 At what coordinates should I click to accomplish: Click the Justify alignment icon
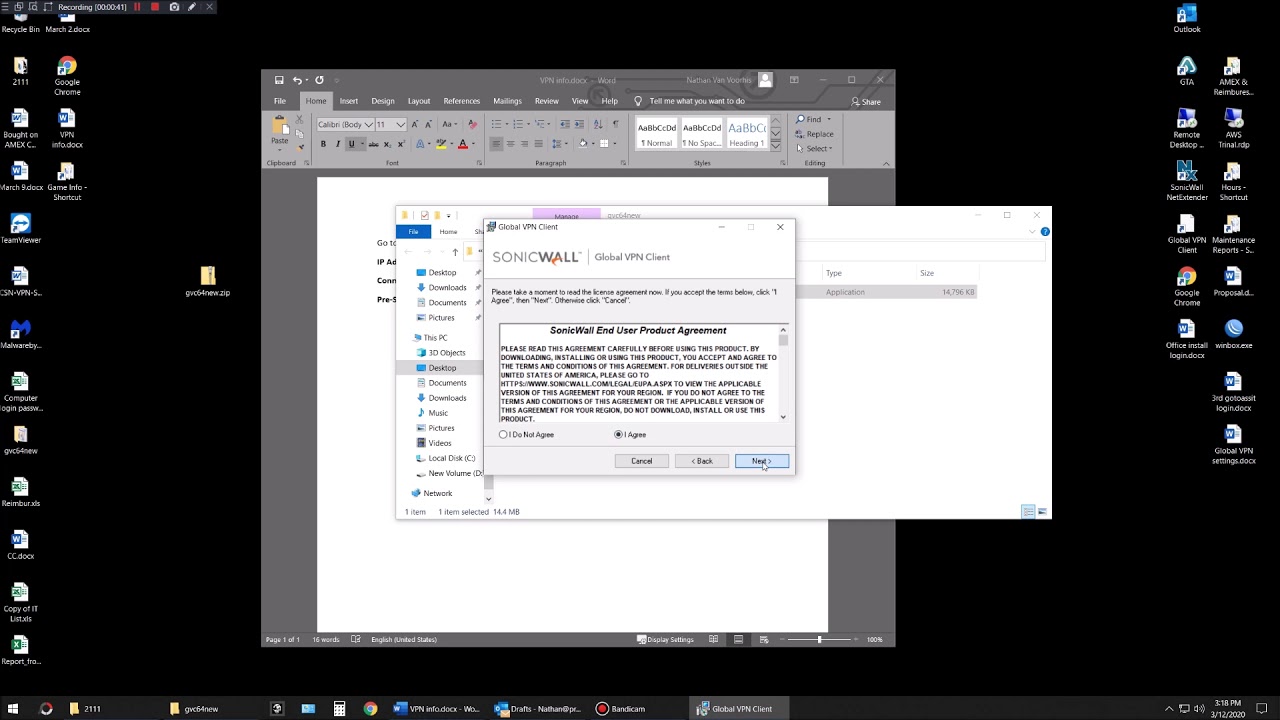[x=539, y=144]
